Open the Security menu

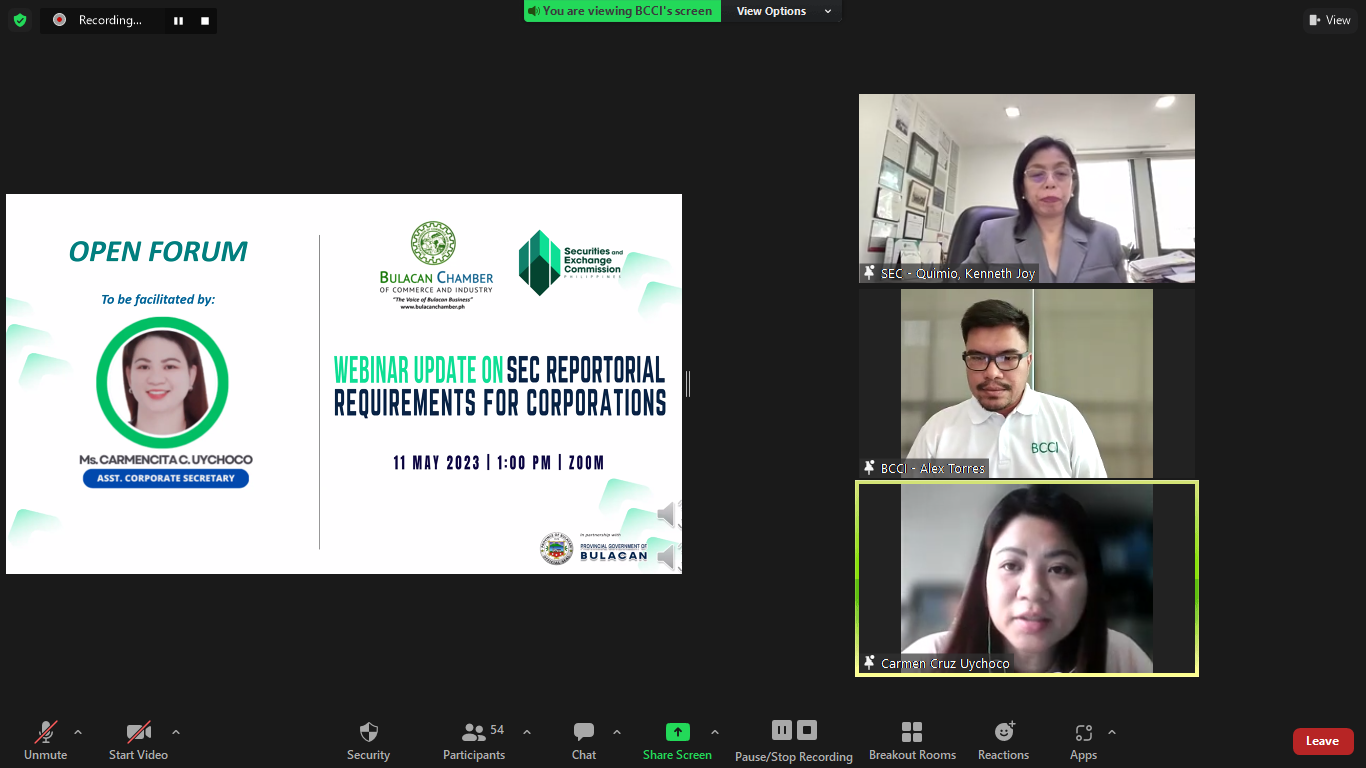click(368, 741)
